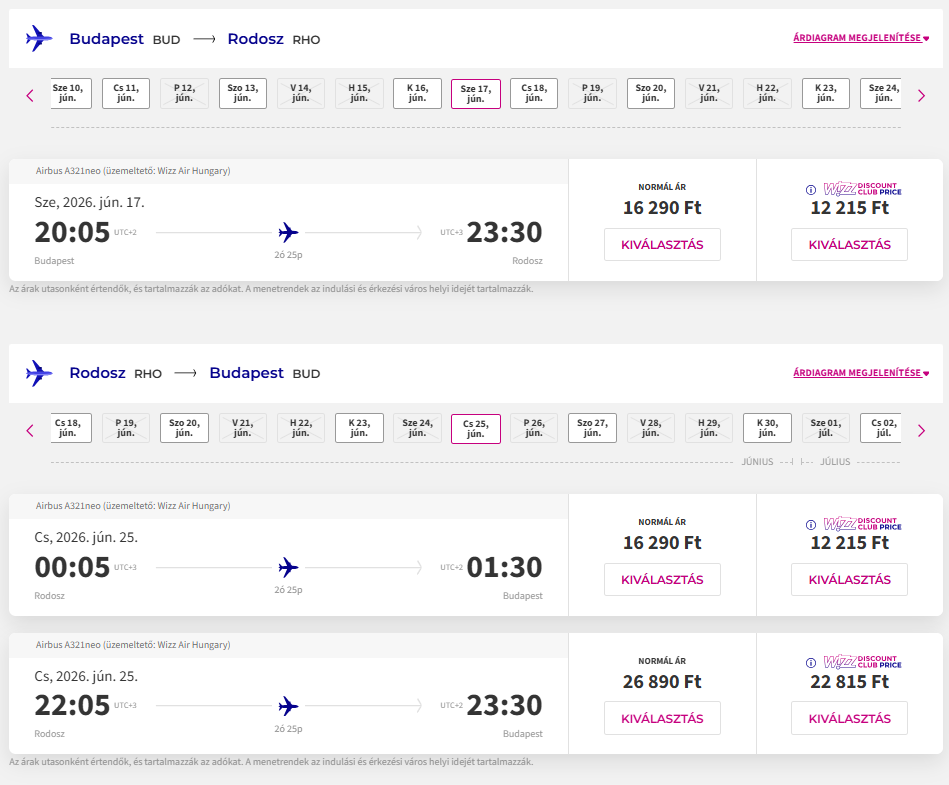
Task: Show later outbound dates with right arrow
Action: 921,96
